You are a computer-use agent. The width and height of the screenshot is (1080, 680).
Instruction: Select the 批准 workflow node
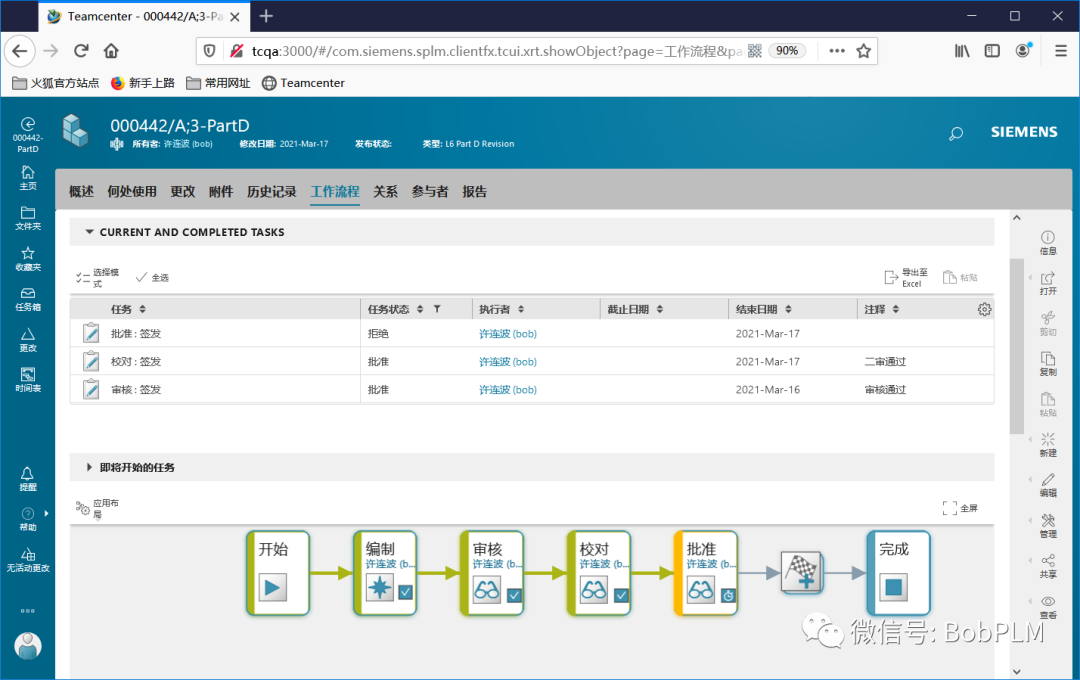706,573
